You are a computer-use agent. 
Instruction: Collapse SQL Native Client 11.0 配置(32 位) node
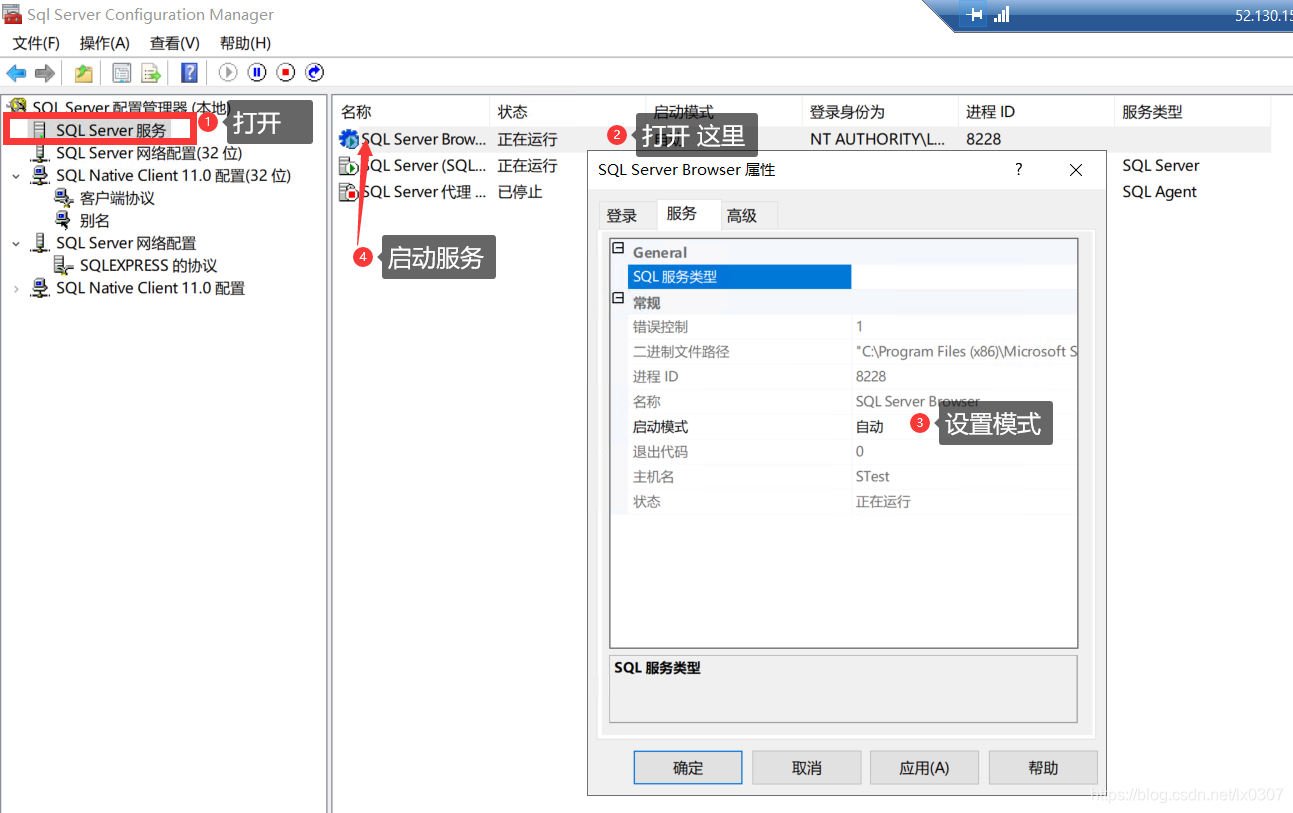tap(16, 175)
